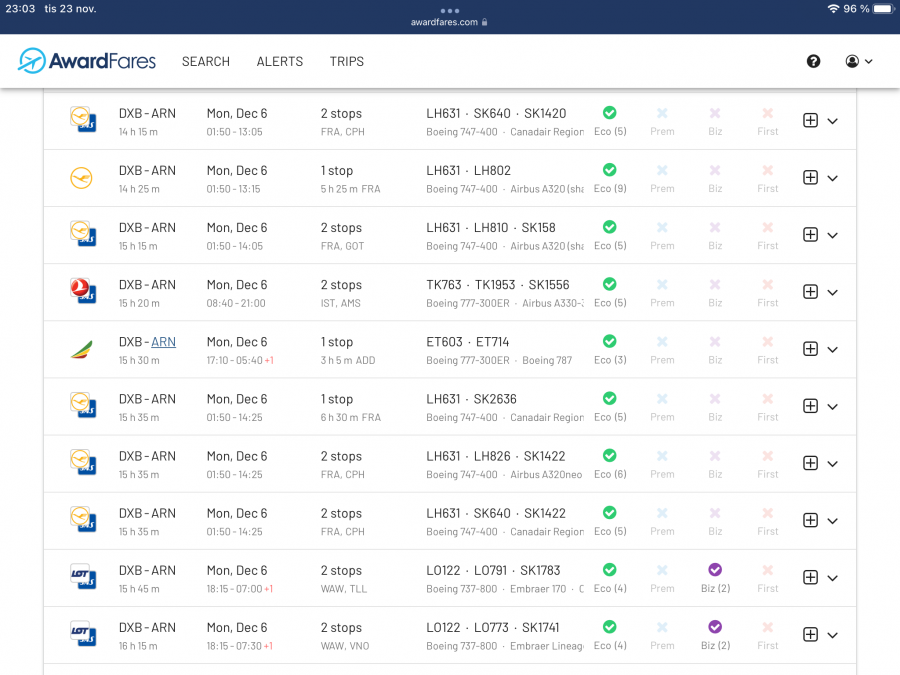Select Eco (3) on the Ethiopian flight
Image resolution: width=900 pixels, height=675 pixels.
pos(609,348)
